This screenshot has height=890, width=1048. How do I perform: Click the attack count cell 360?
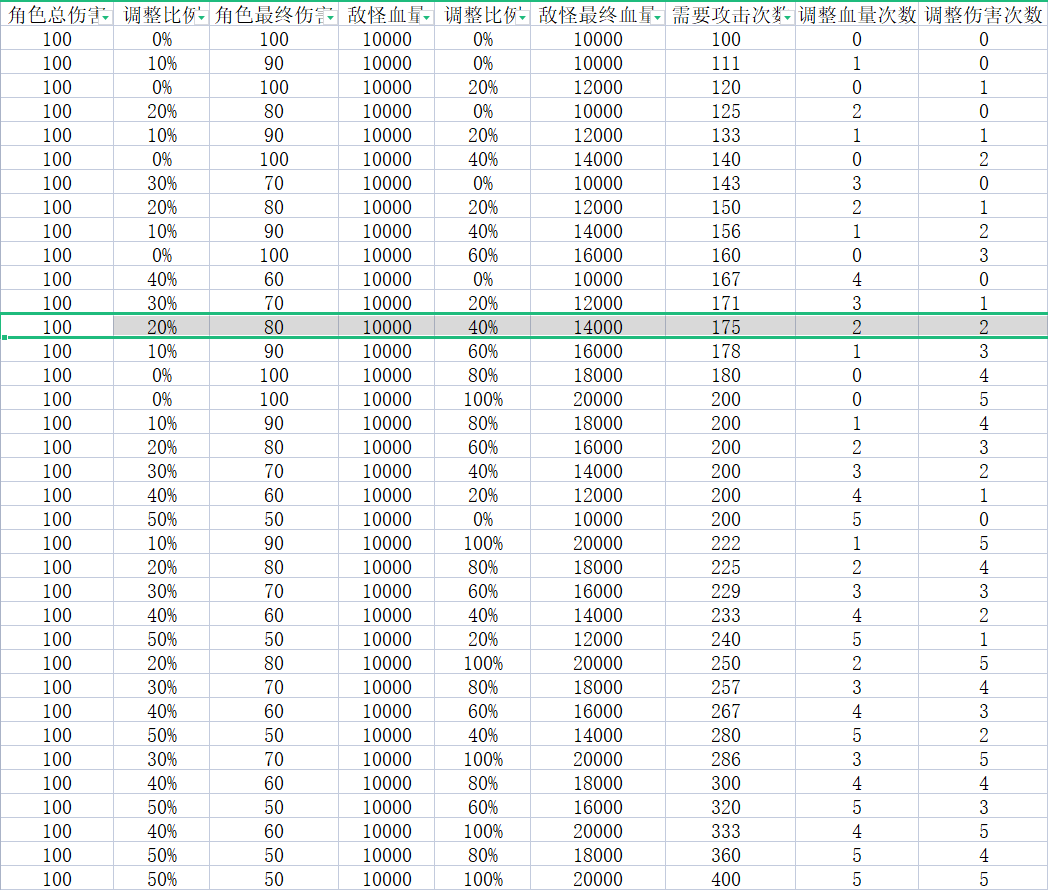725,855
